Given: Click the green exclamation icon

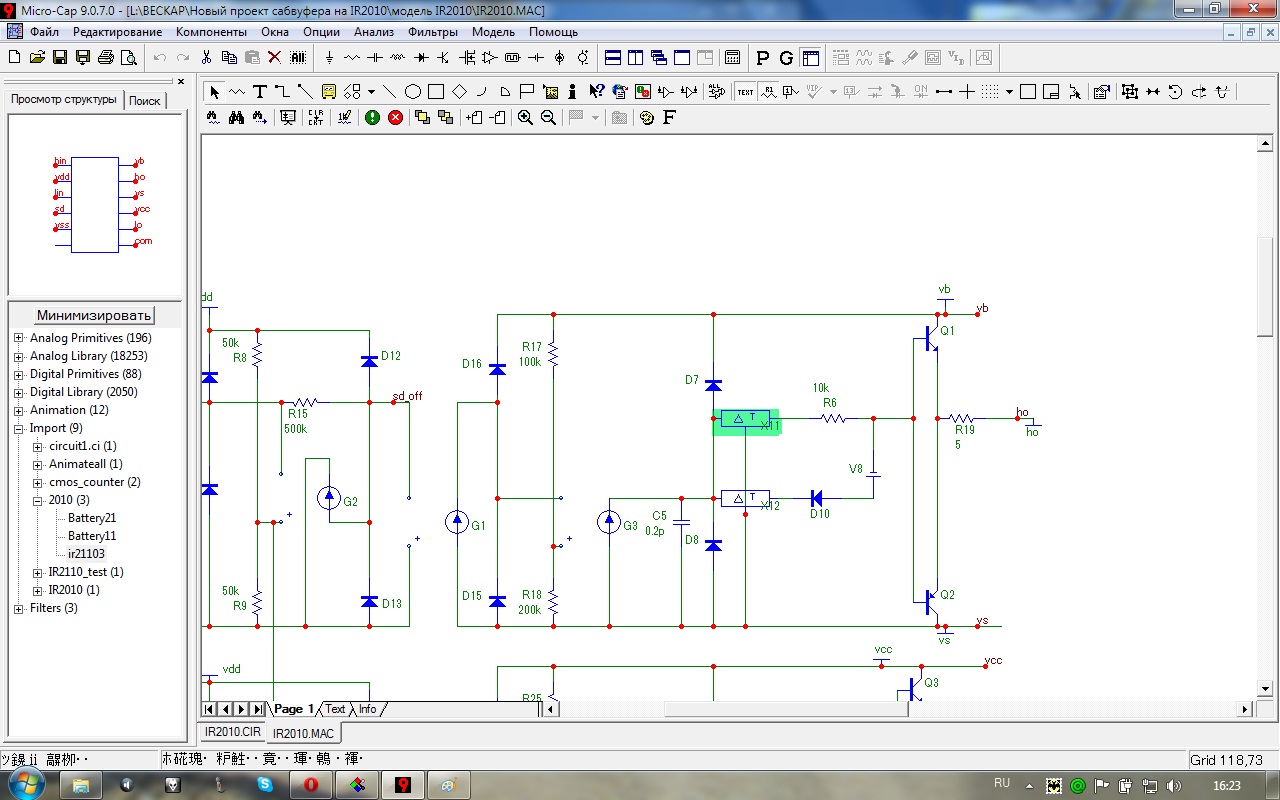Looking at the screenshot, I should point(373,117).
